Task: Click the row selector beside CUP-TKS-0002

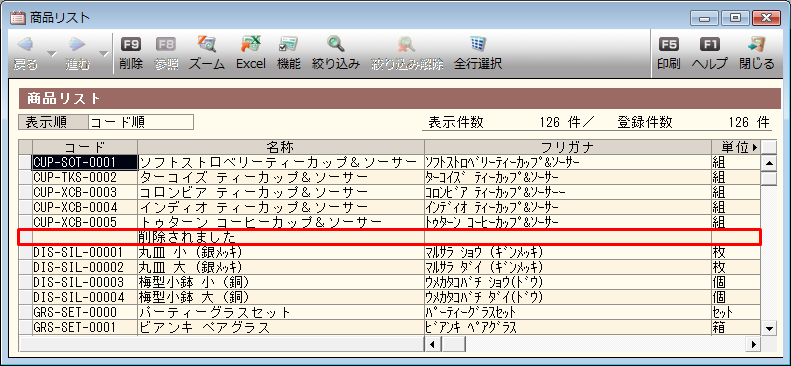Action: coord(25,177)
